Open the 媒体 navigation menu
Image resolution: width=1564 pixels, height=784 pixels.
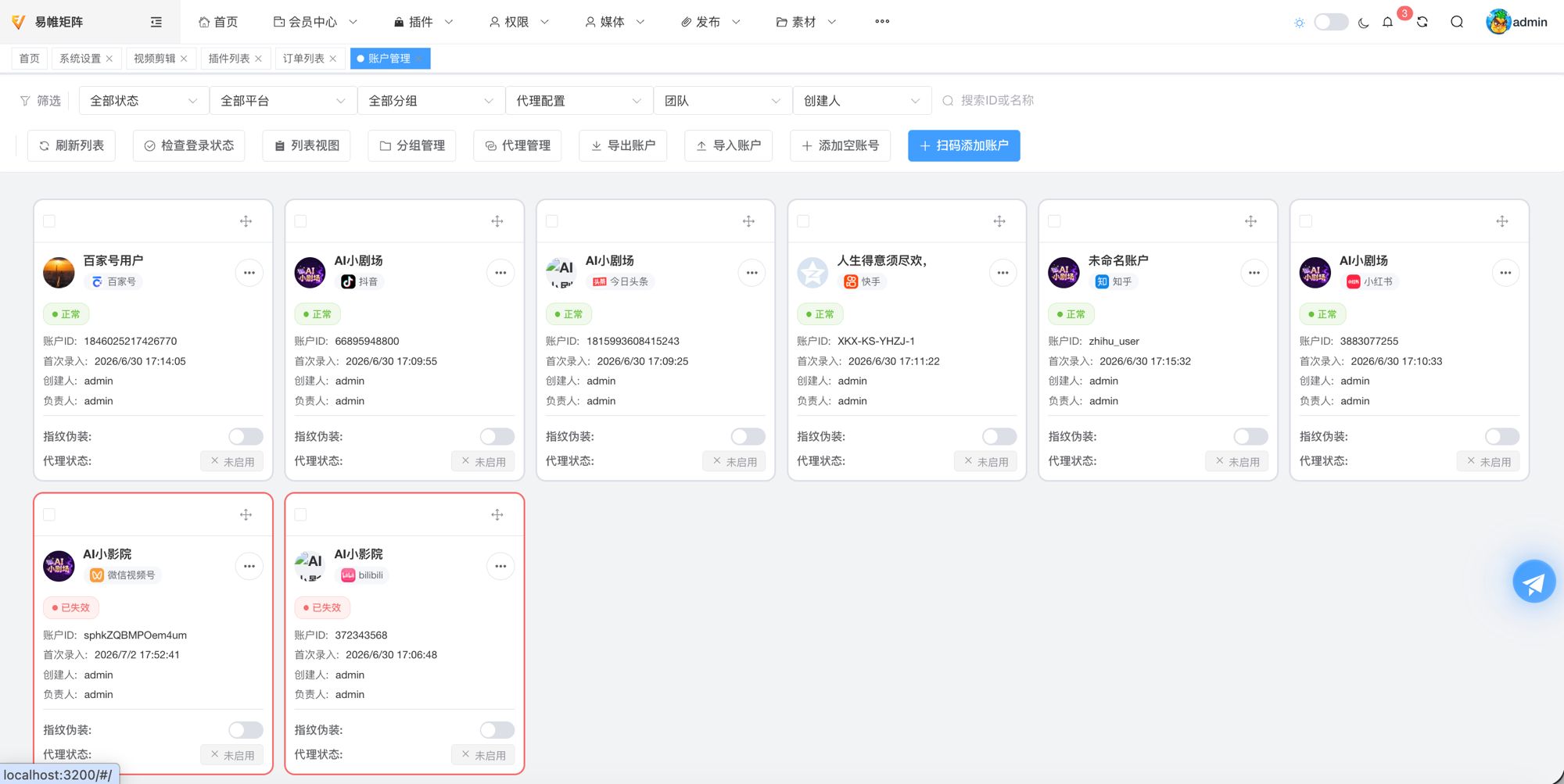pos(615,22)
